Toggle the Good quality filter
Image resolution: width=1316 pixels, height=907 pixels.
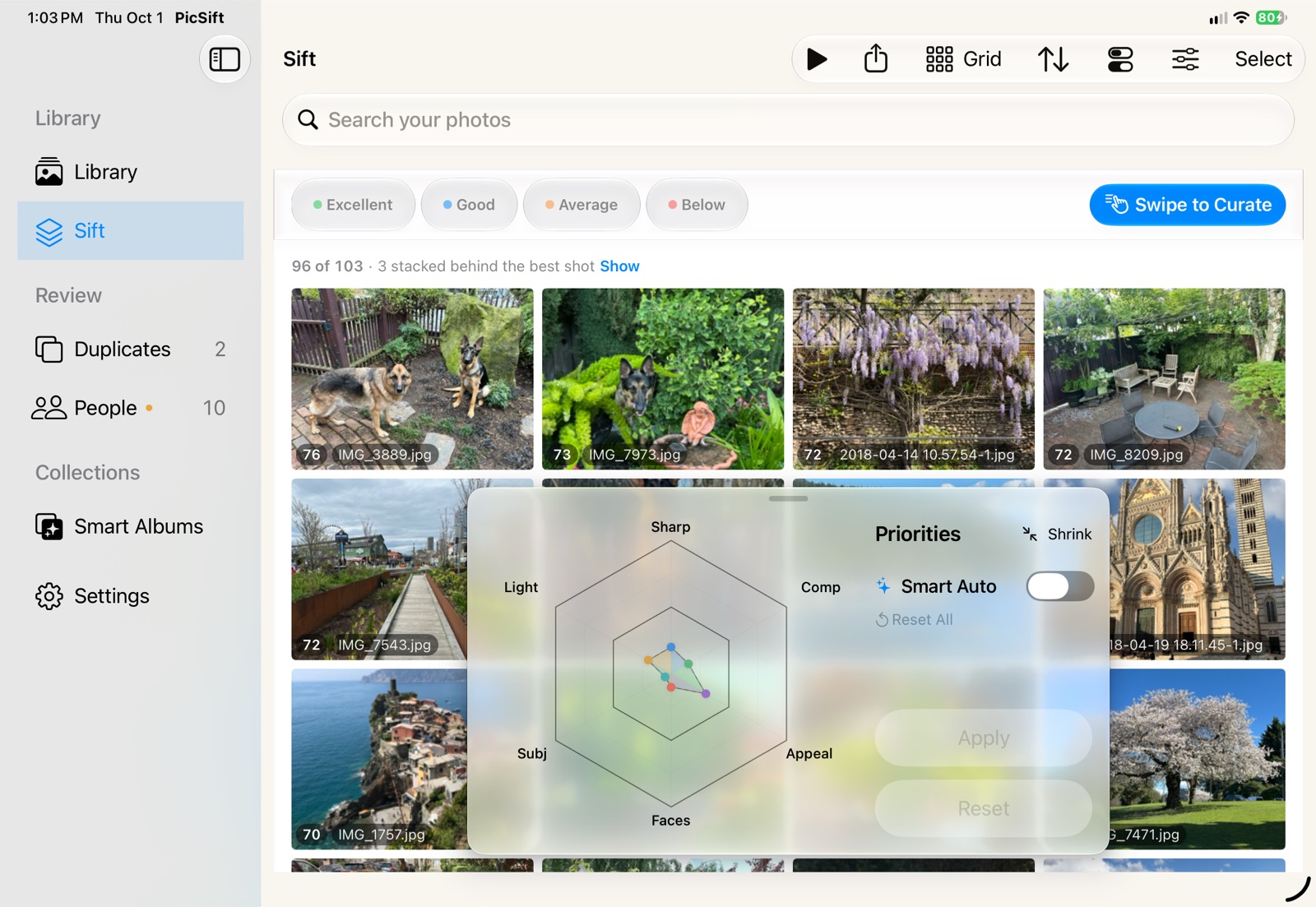(469, 205)
